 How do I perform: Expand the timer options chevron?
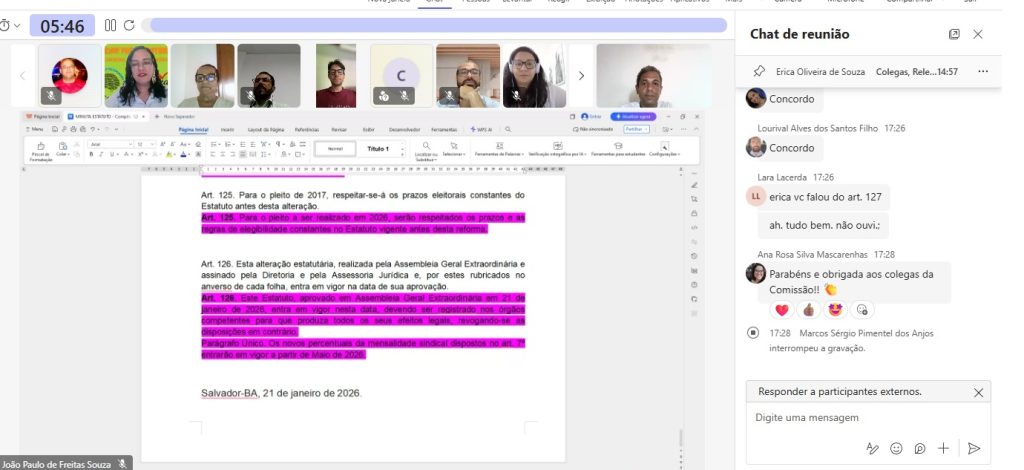coord(17,25)
